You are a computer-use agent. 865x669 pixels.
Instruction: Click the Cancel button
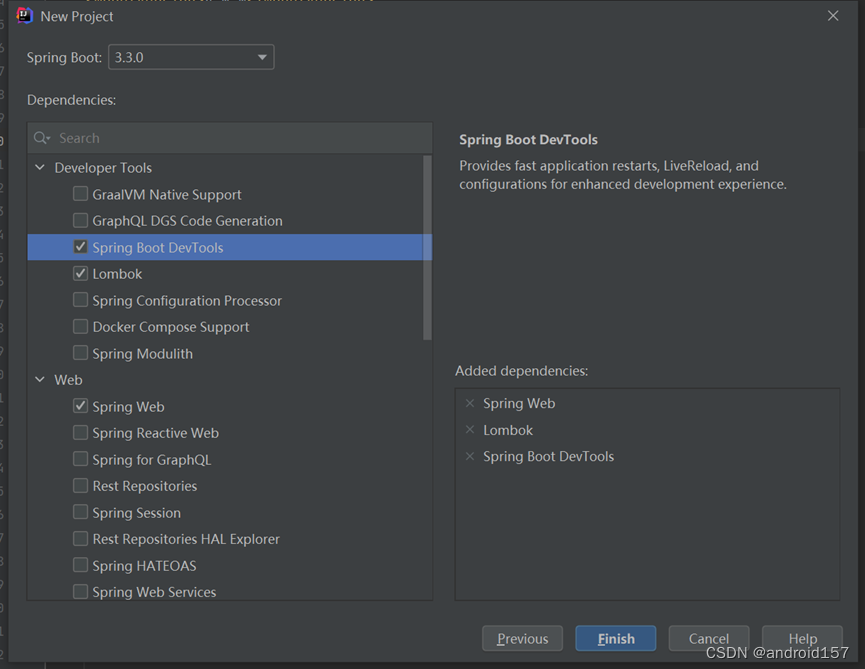point(709,639)
